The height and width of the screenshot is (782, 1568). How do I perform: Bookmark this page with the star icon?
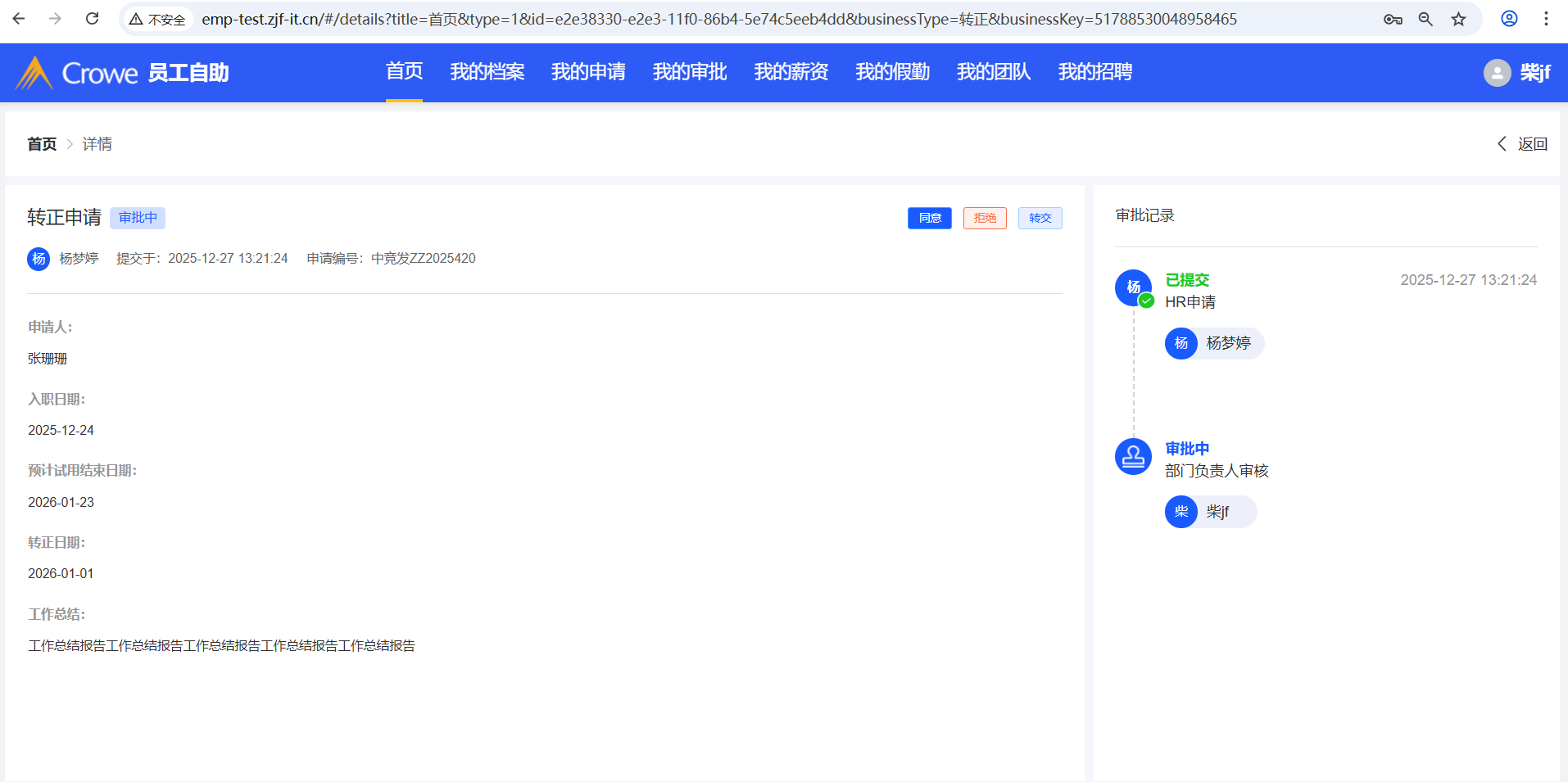(x=1458, y=19)
